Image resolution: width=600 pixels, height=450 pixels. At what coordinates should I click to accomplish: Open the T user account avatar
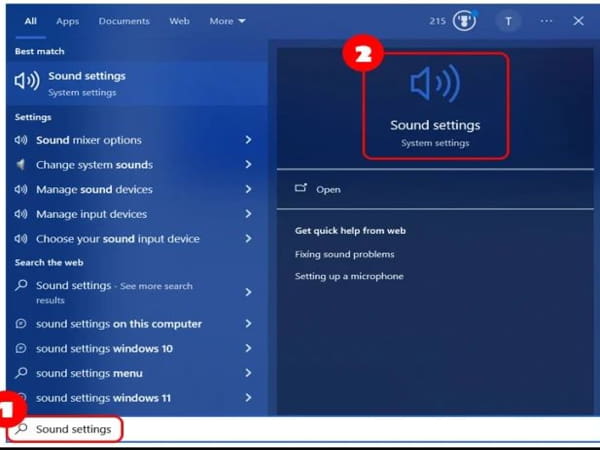click(508, 21)
